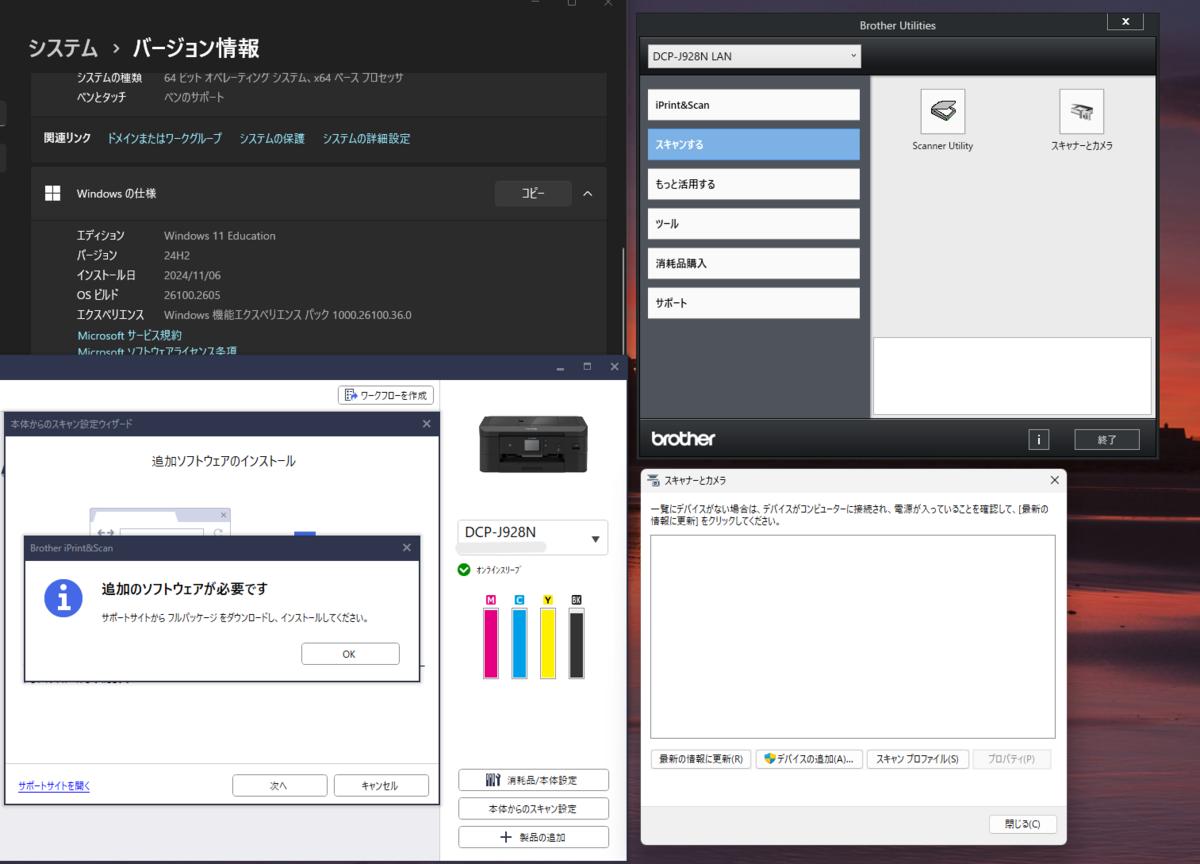Click the install date 2024/11/06
Screen dimensions: 1200x864
pyautogui.click(x=191, y=275)
